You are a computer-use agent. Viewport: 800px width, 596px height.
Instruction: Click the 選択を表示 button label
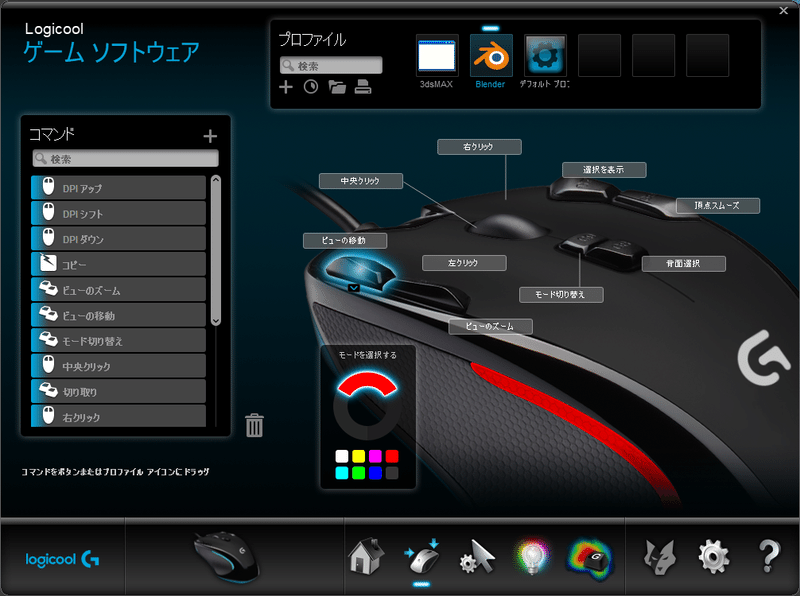point(604,170)
